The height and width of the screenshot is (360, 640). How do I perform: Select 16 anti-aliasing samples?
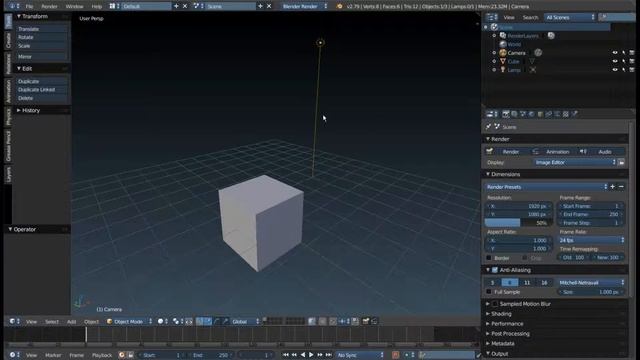544,282
